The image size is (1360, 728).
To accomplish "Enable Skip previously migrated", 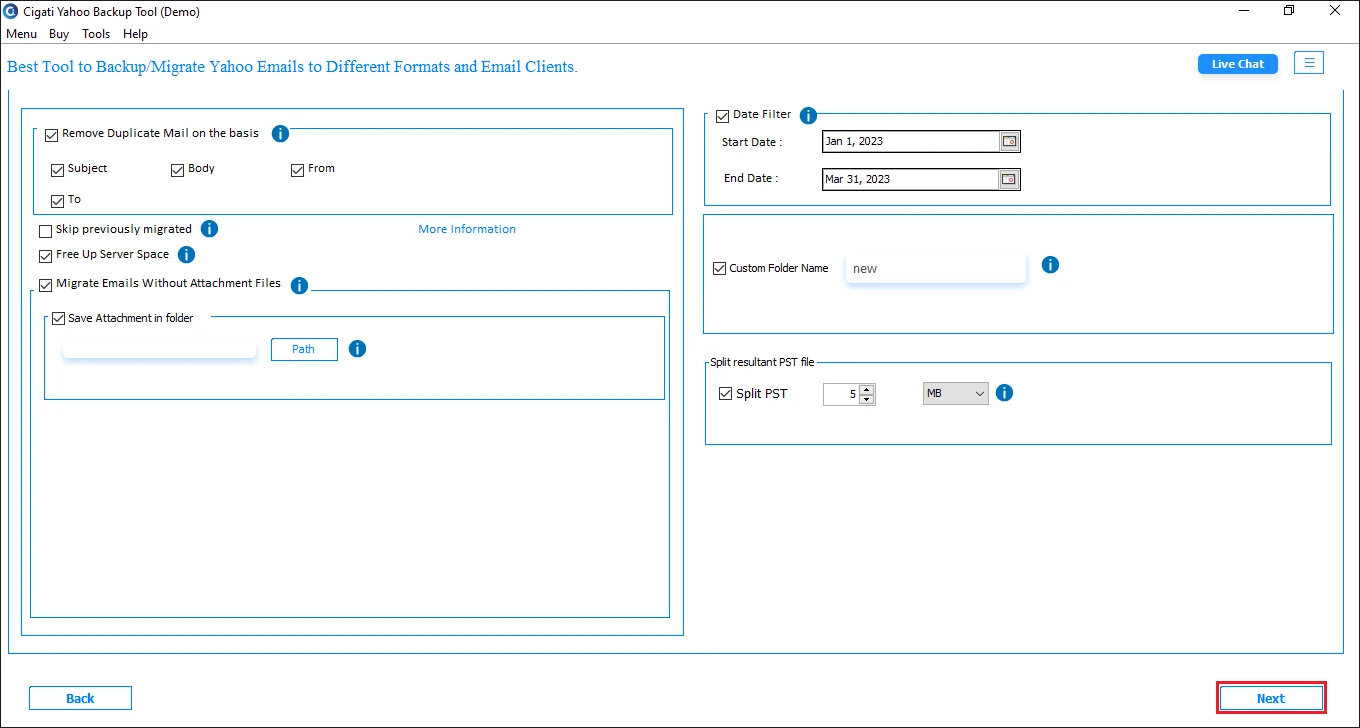I will 46,231.
